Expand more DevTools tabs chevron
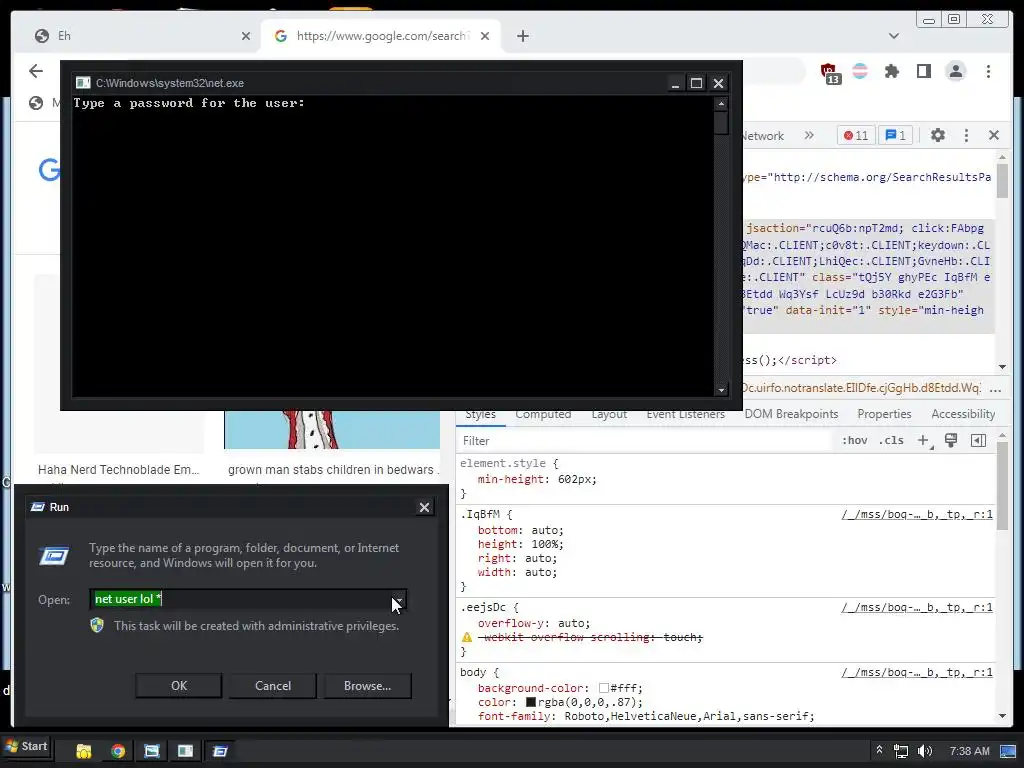 (809, 135)
